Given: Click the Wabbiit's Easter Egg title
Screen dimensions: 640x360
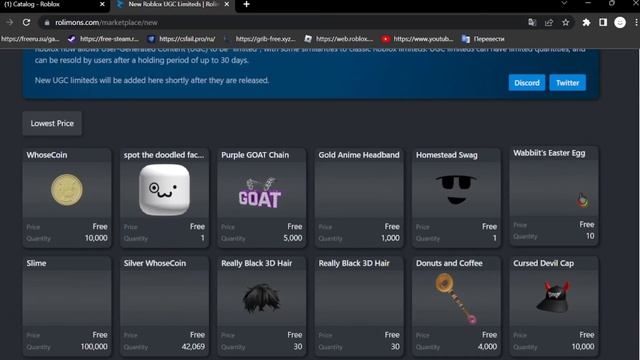Looking at the screenshot, I should pos(549,153).
